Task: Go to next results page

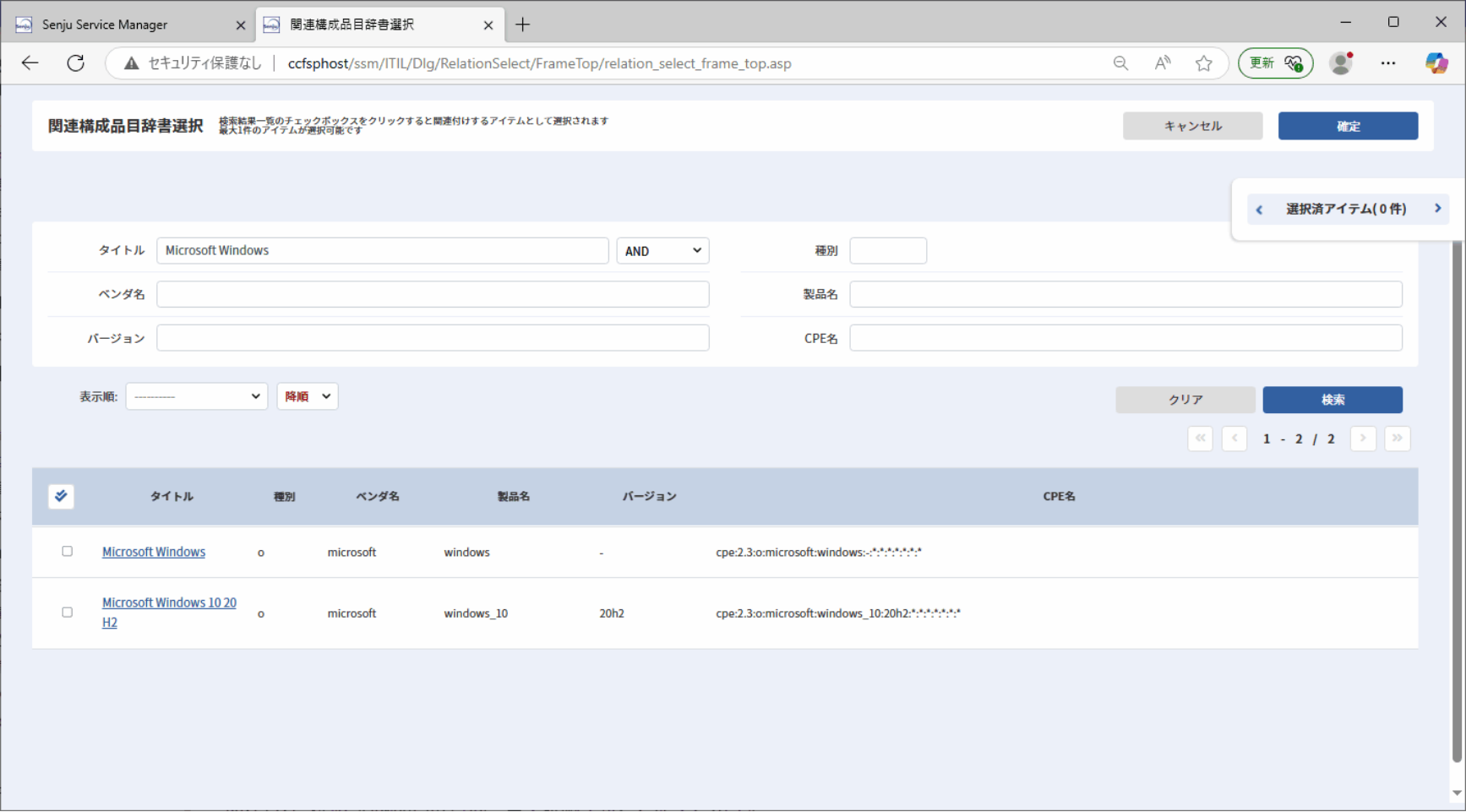Action: [1363, 439]
